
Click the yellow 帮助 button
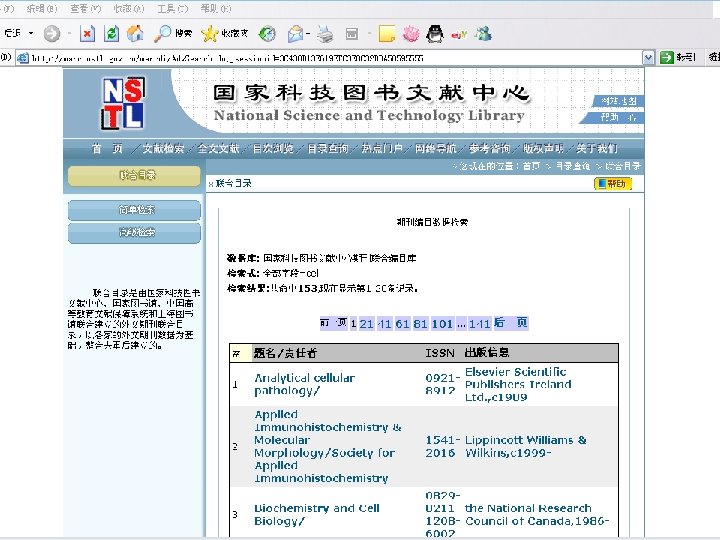[613, 184]
